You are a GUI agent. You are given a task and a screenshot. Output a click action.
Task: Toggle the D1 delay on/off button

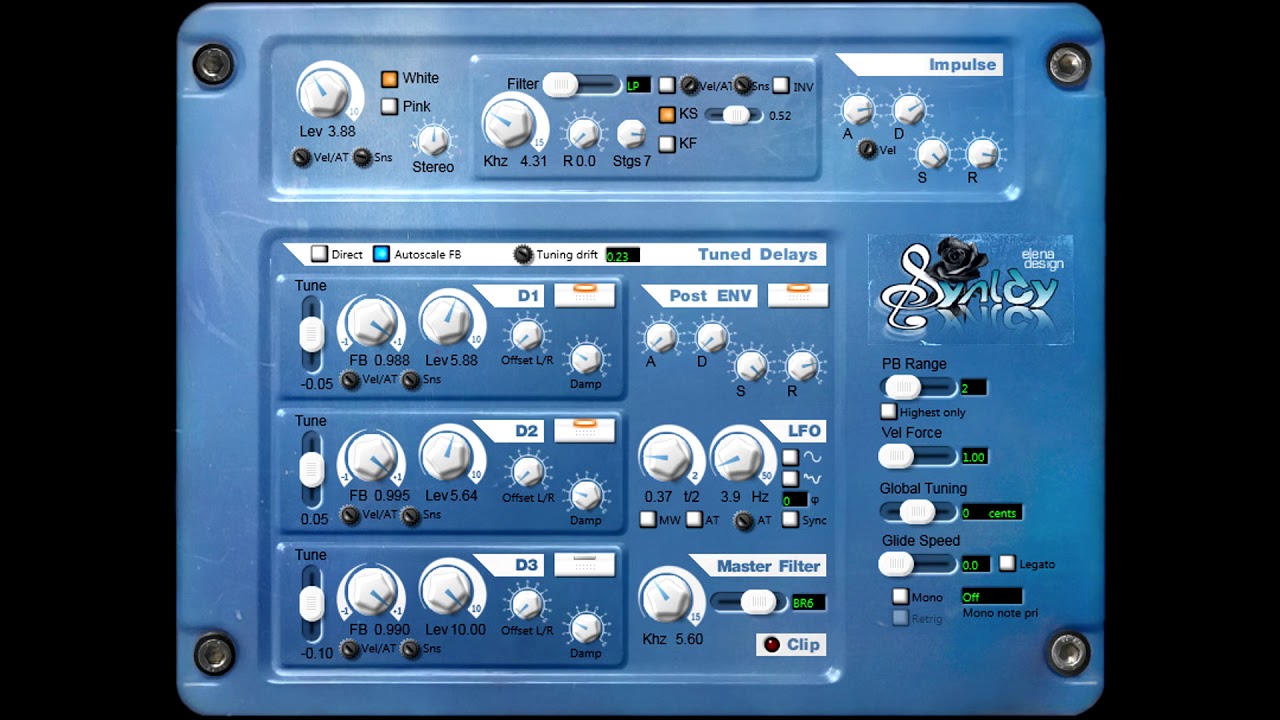coord(585,295)
